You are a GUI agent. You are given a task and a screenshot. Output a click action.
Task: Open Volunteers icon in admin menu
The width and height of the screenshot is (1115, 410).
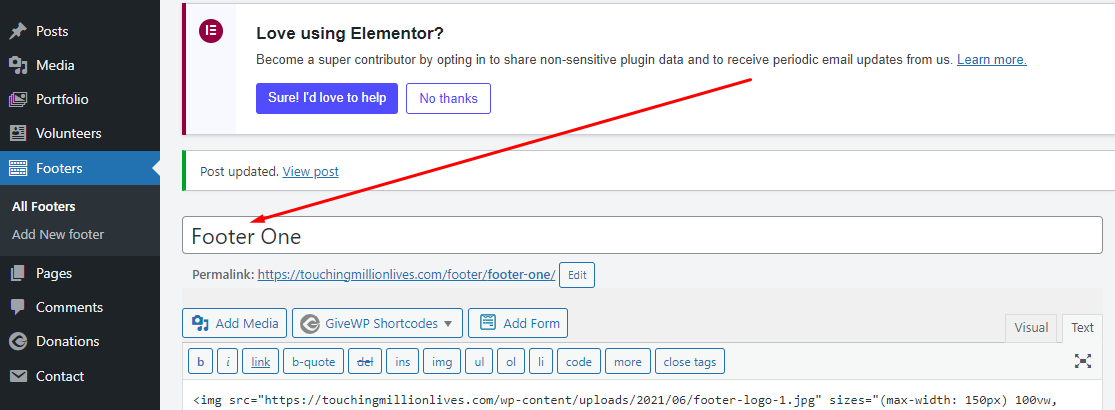coord(18,134)
